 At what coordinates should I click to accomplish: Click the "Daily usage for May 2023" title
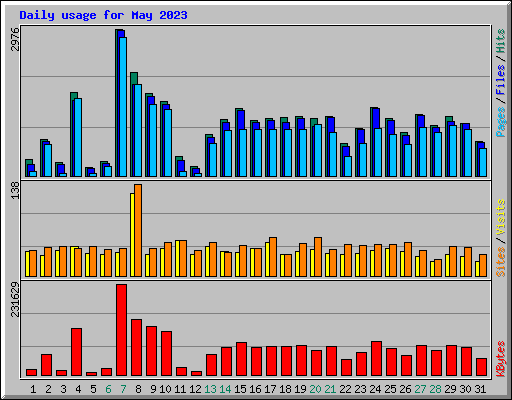tap(103, 15)
